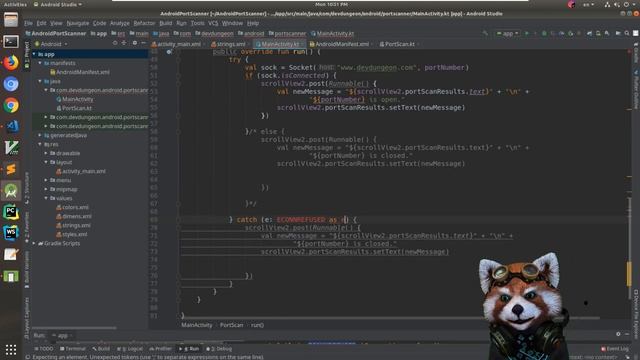Click the yellow warning stripe in editor scrollbar
The height and width of the screenshot is (360, 640).
(x=629, y=274)
